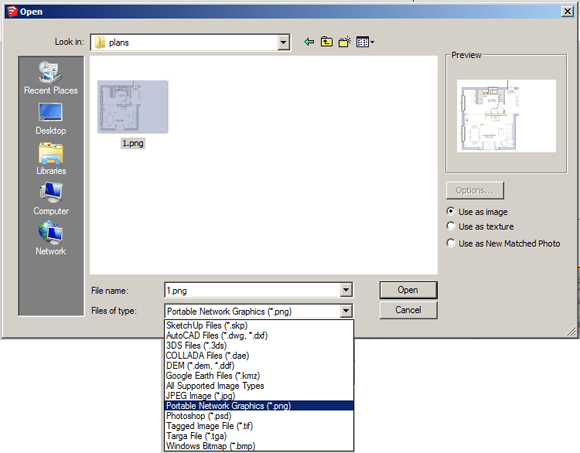Close the Open dialog
The width and height of the screenshot is (580, 453).
(567, 11)
